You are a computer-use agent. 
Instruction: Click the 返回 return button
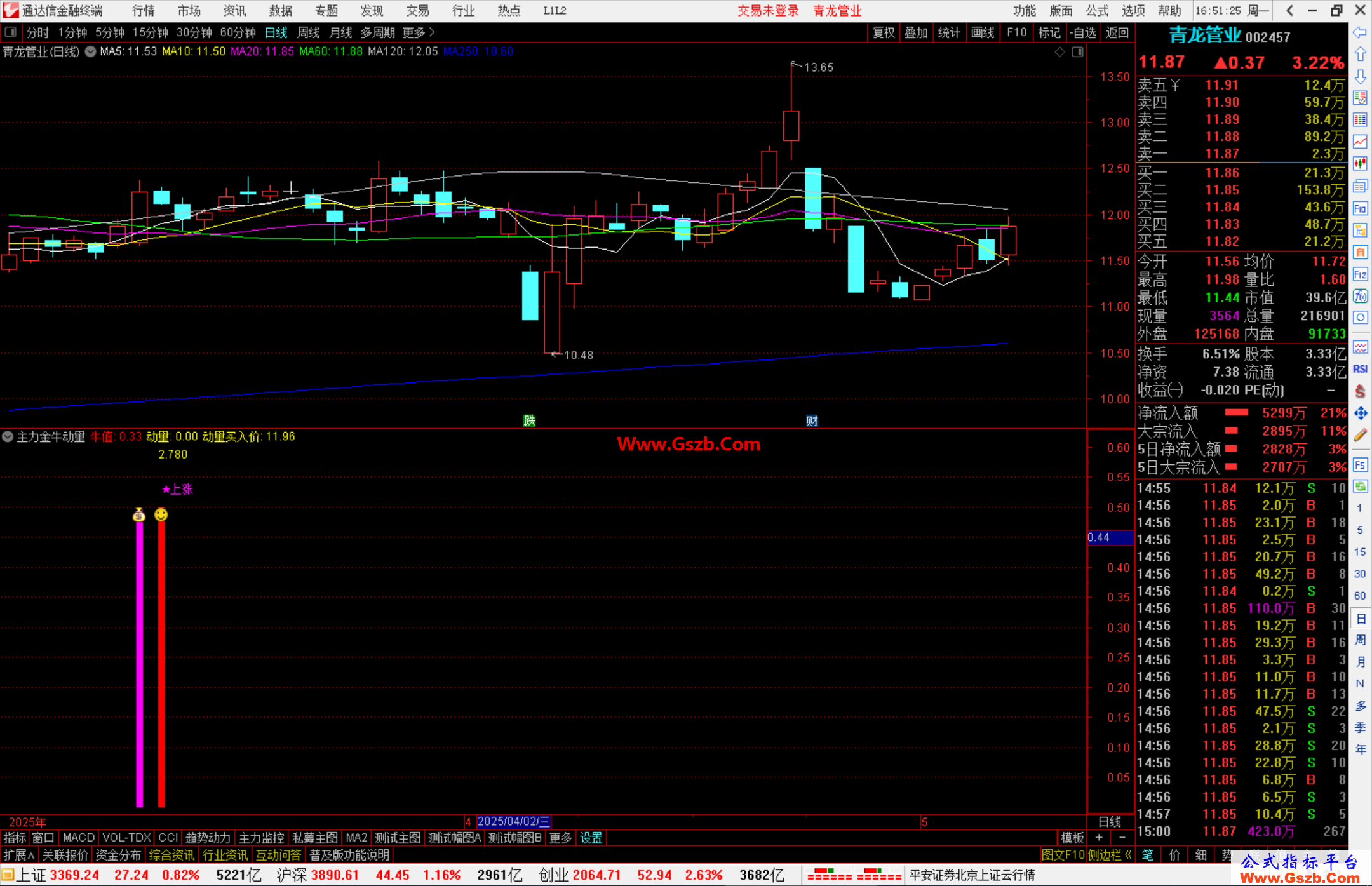coord(1117,32)
